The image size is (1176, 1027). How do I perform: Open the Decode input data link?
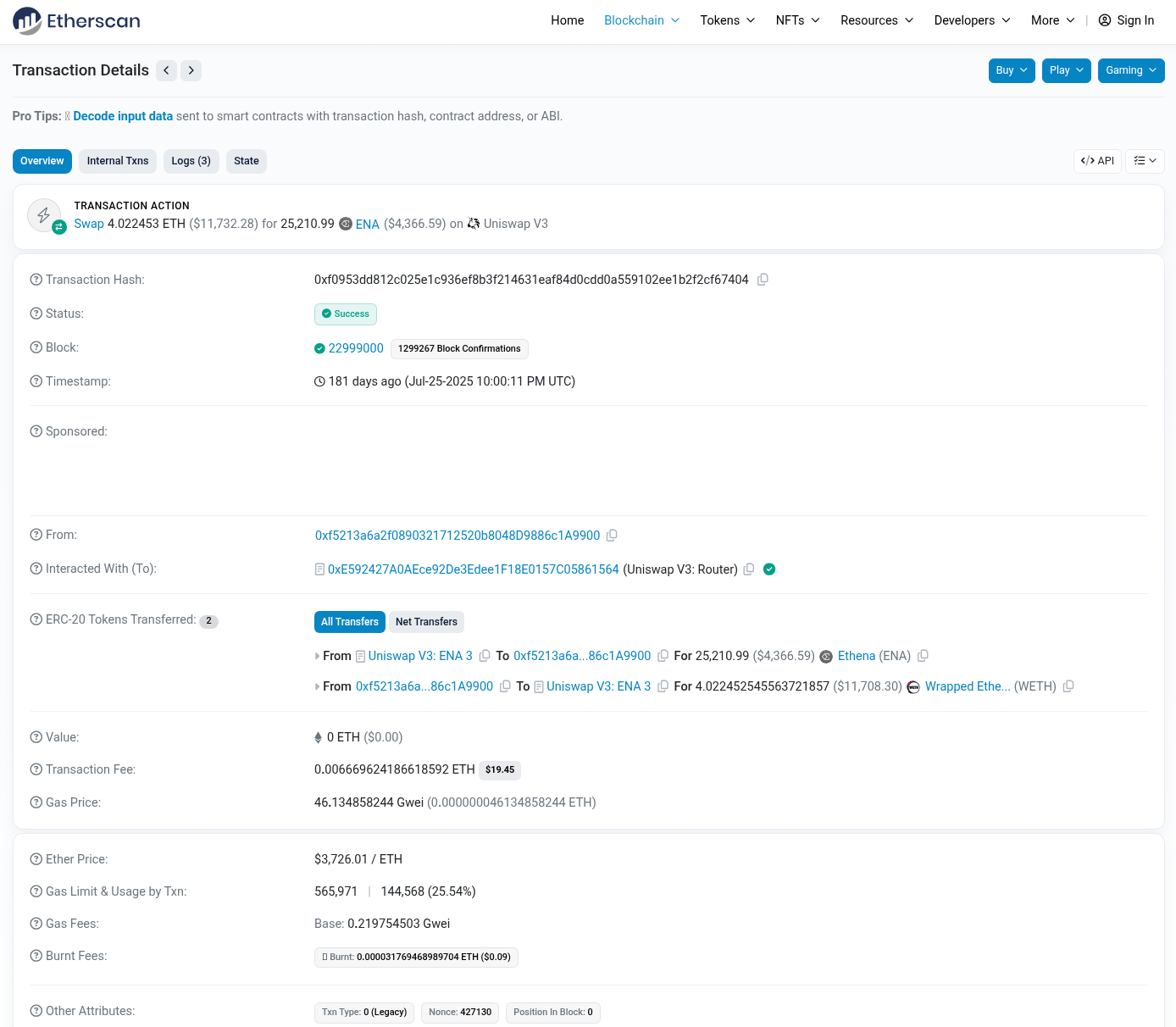123,116
